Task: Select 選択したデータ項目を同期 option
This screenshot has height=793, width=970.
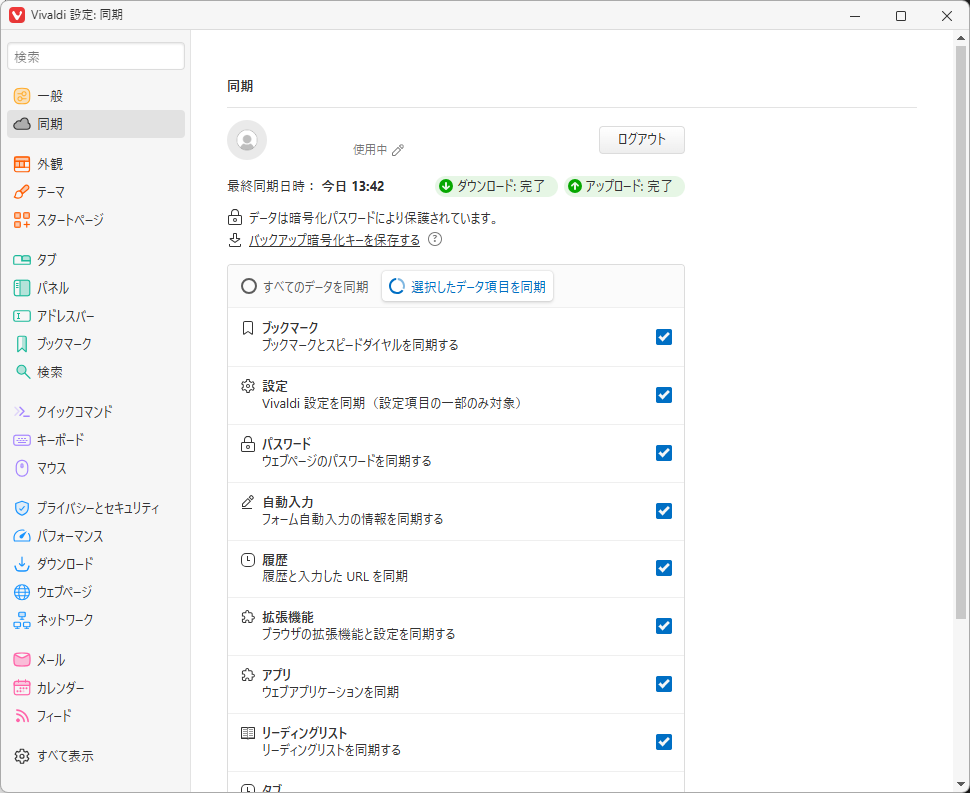Action: click(x=467, y=286)
